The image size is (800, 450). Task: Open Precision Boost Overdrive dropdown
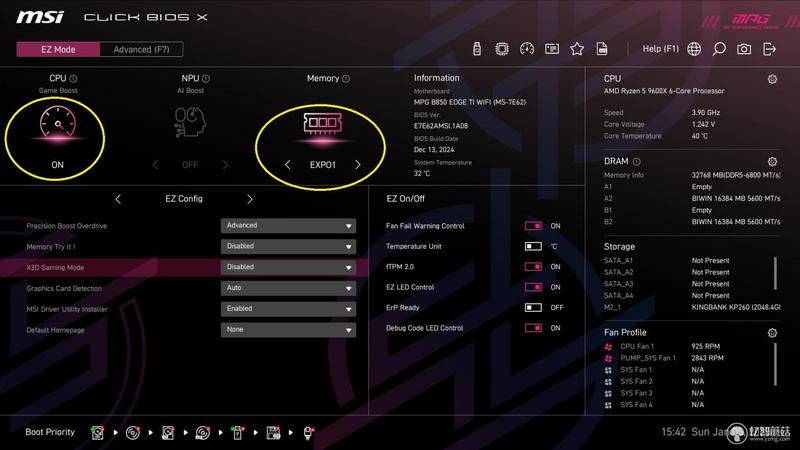pos(288,226)
